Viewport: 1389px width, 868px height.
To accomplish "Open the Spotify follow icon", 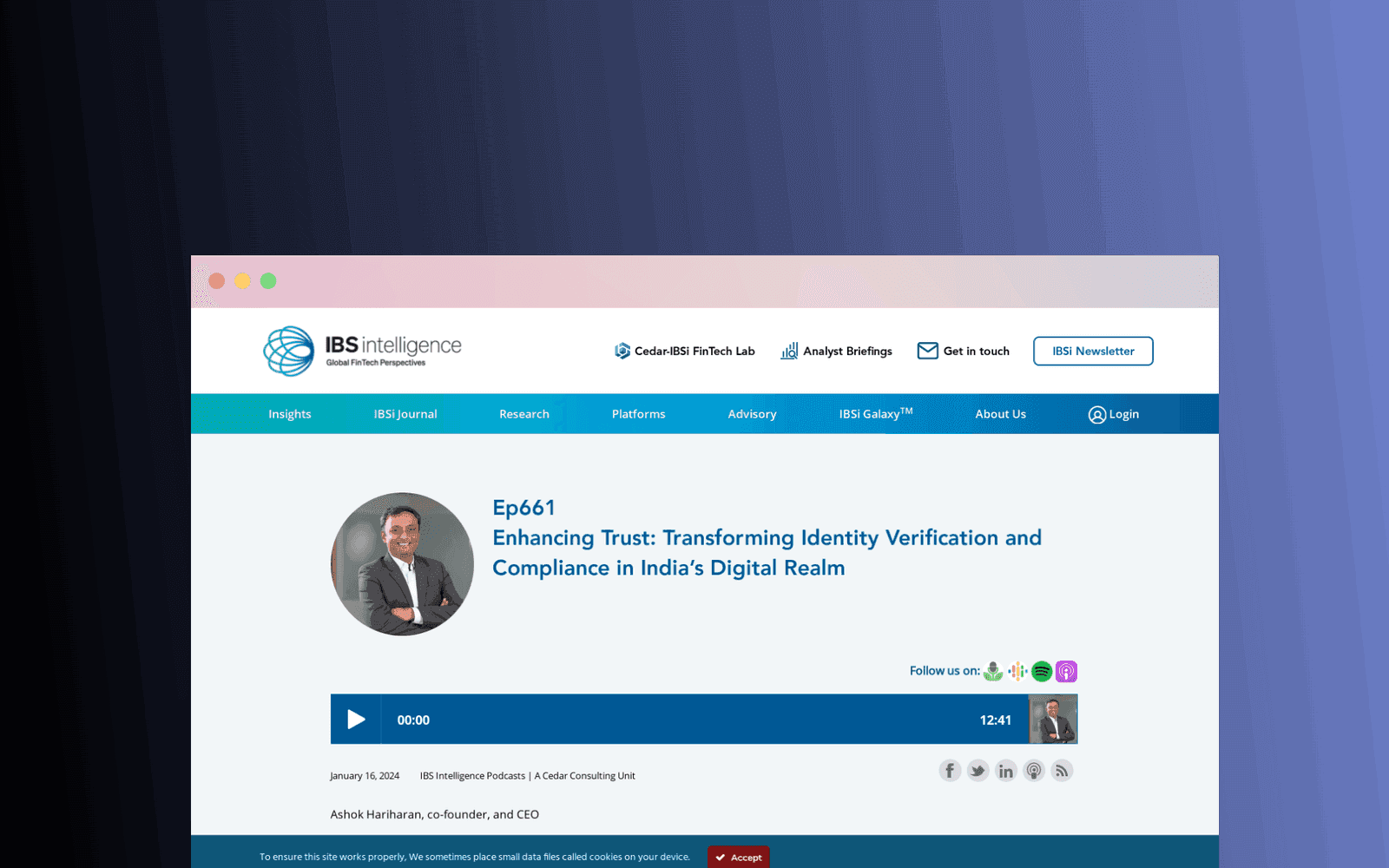I will click(x=1042, y=671).
